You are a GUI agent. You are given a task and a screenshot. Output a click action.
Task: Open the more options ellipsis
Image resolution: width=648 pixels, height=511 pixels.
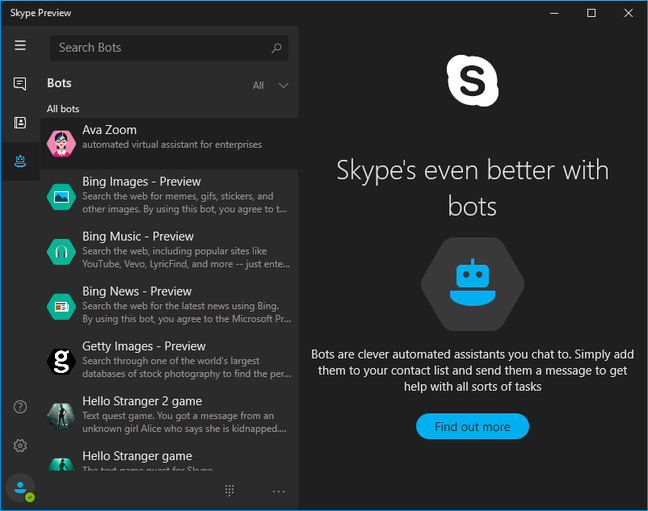279,491
